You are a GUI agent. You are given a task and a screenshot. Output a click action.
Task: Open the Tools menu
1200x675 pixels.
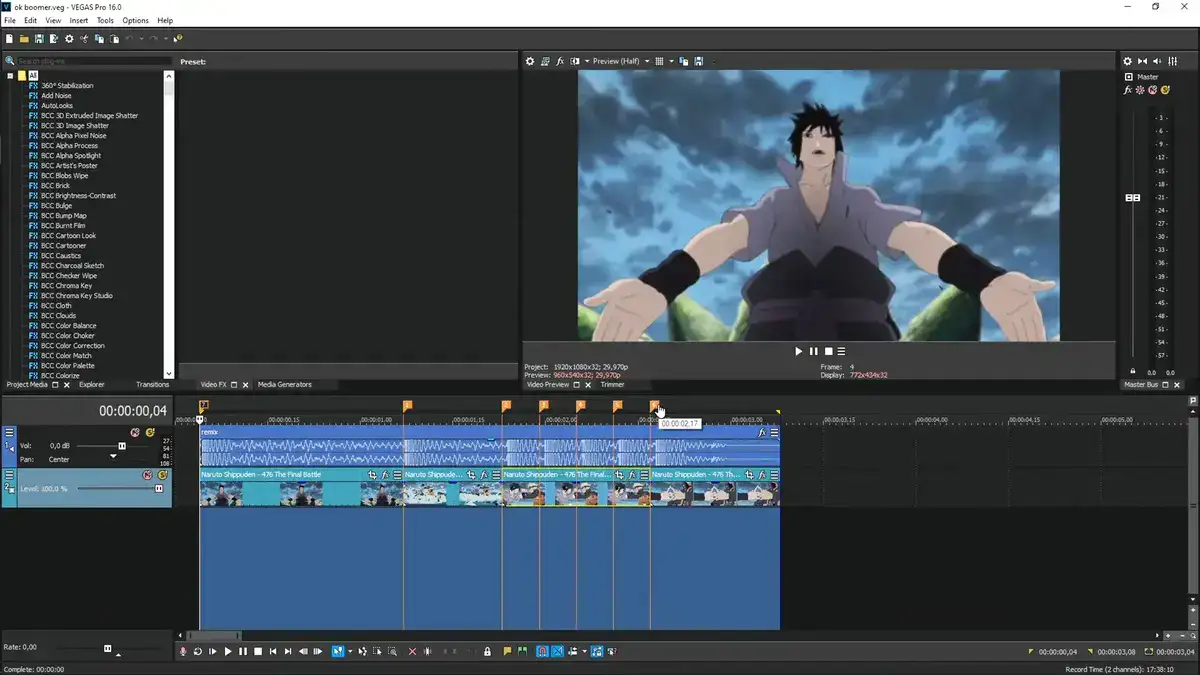(x=105, y=20)
